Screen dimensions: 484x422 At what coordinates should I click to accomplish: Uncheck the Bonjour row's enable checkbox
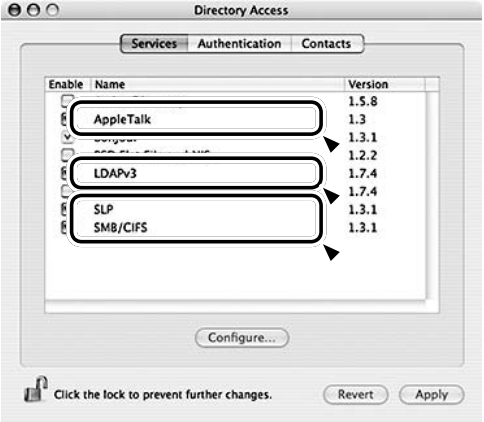point(67,137)
